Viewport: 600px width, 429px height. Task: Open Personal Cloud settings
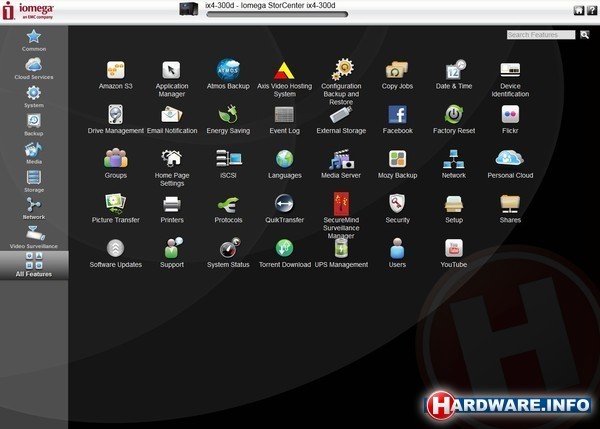coord(510,164)
